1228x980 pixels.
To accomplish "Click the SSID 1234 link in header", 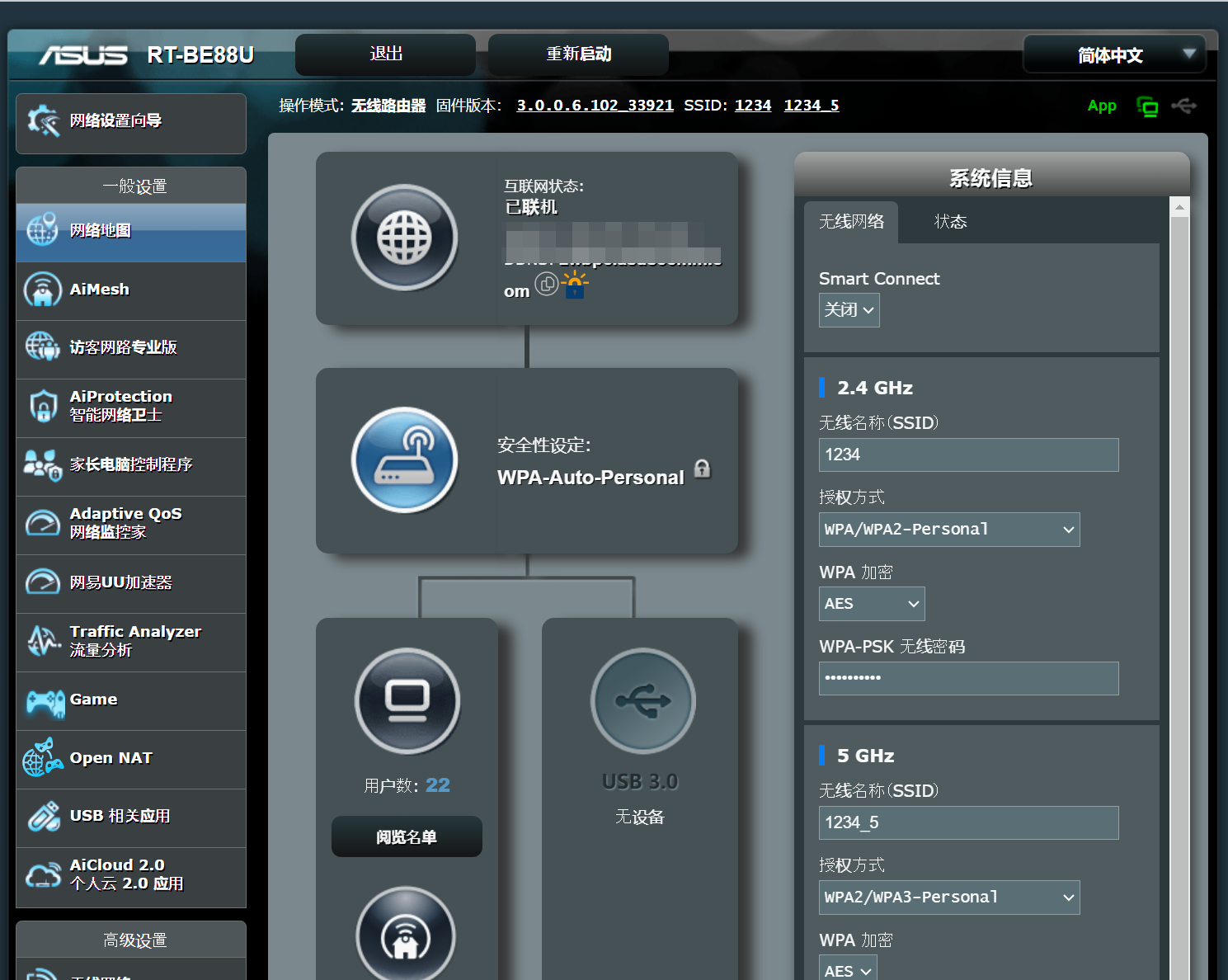I will (753, 106).
